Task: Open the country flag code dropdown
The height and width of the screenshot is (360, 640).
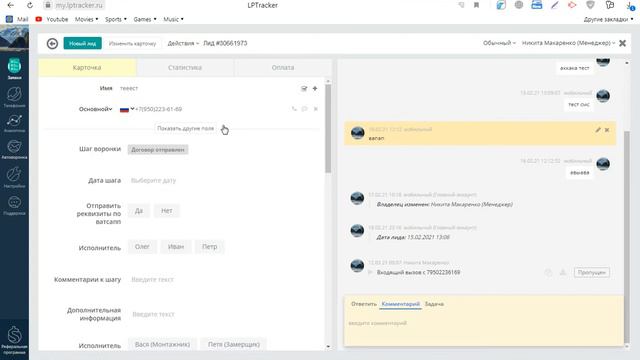Action: tap(127, 109)
